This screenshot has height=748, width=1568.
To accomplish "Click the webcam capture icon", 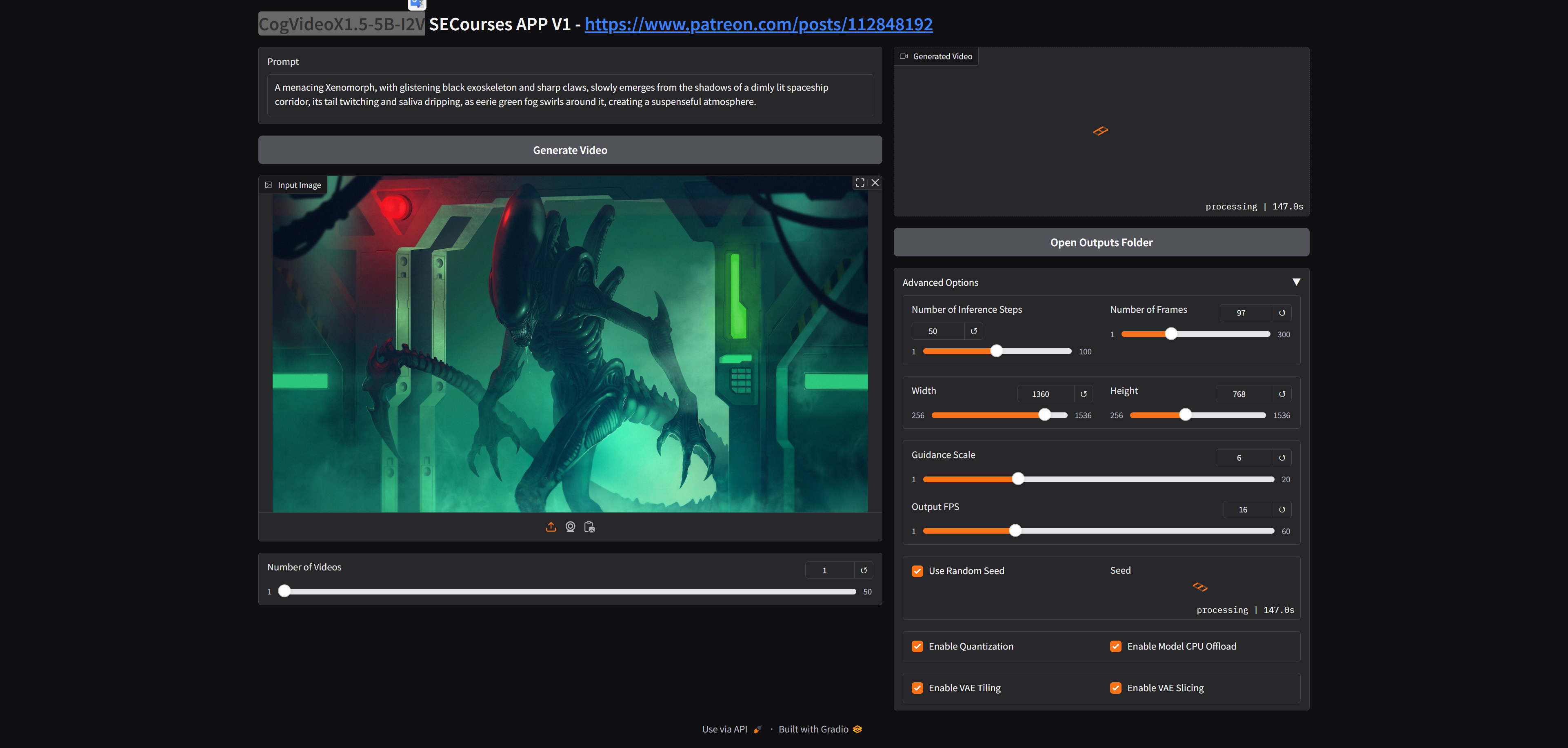I will click(570, 527).
